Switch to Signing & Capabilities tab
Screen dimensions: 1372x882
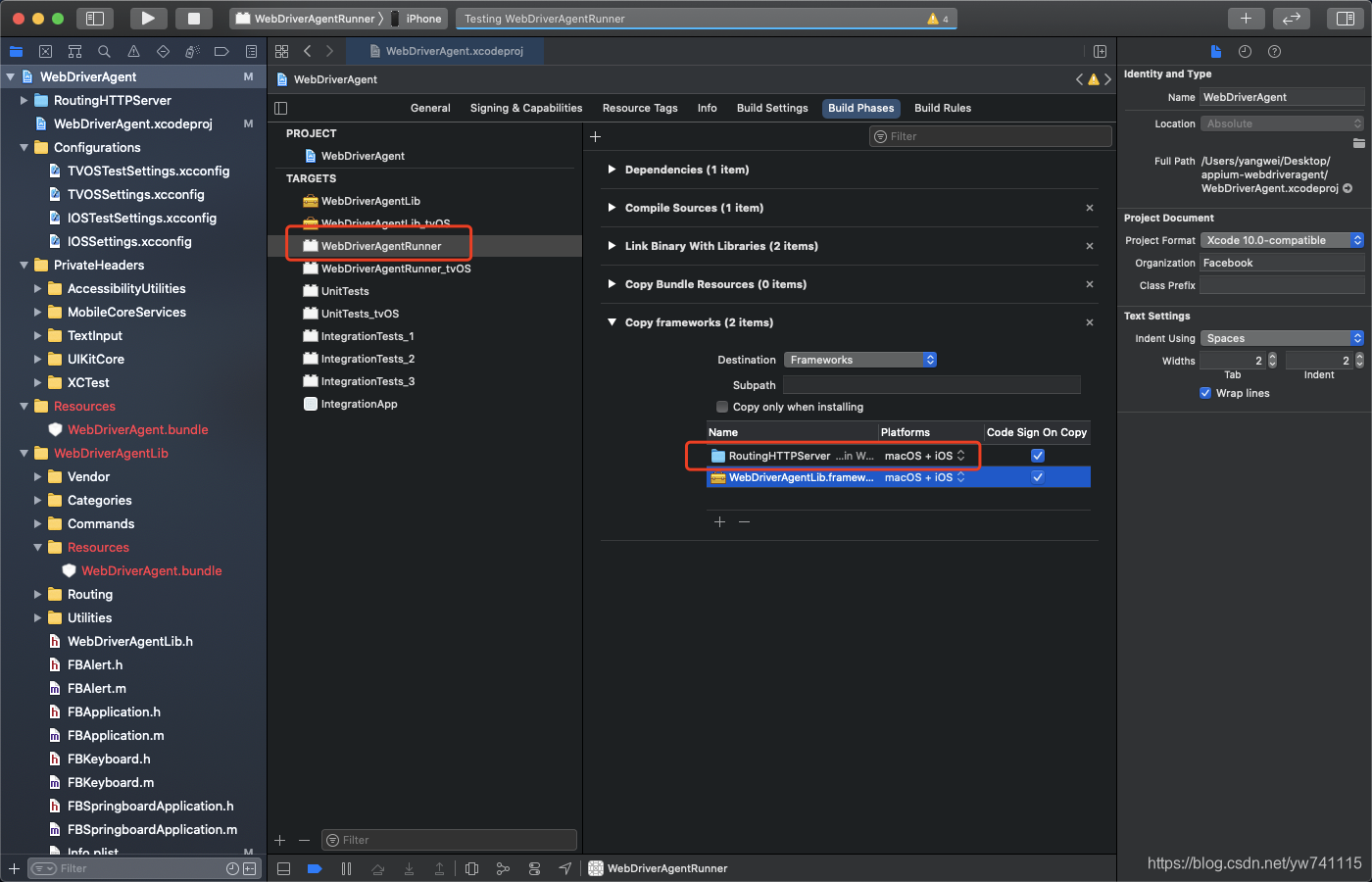[526, 108]
